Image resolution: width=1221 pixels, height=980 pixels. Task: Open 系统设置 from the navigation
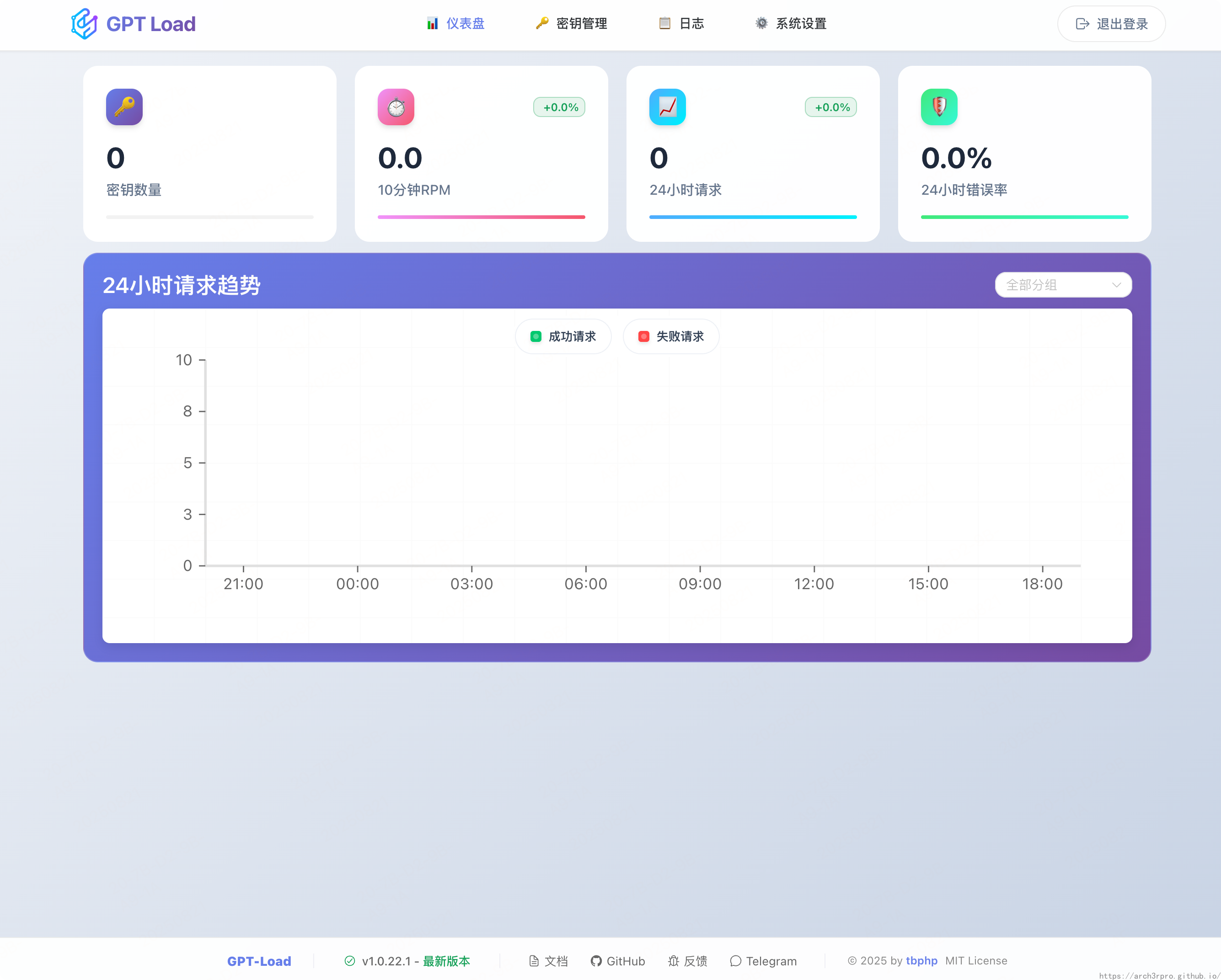(791, 24)
